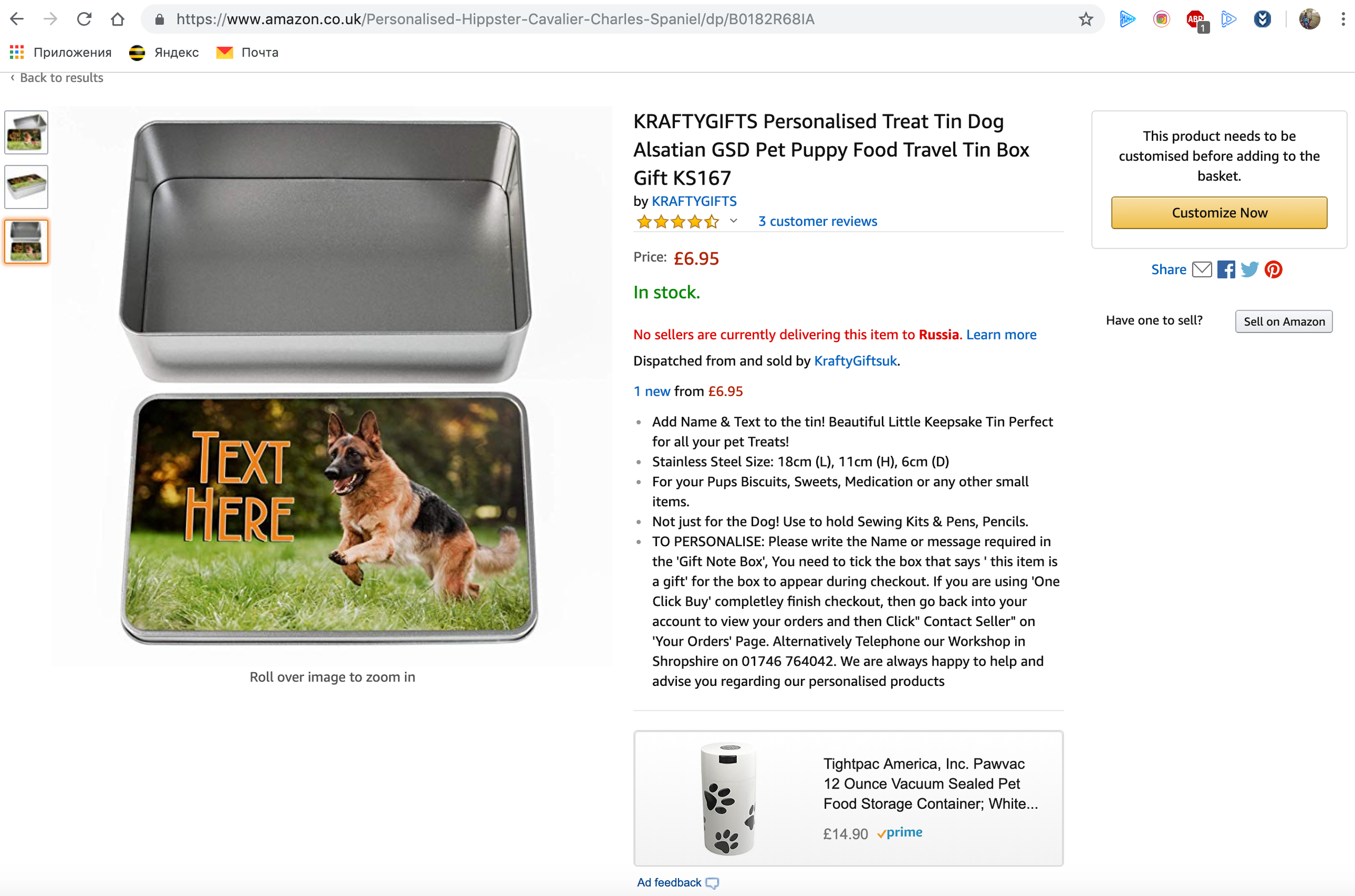Image resolution: width=1355 pixels, height=896 pixels.
Task: Open the AdBlock Plus extension
Action: 1195,20
